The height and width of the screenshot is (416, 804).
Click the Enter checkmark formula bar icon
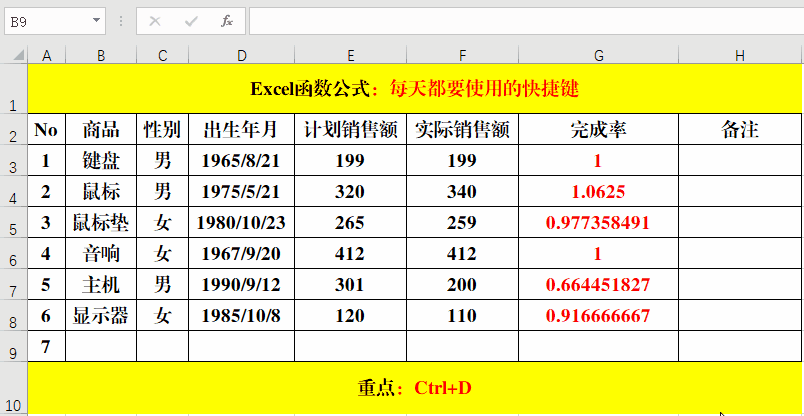point(191,21)
